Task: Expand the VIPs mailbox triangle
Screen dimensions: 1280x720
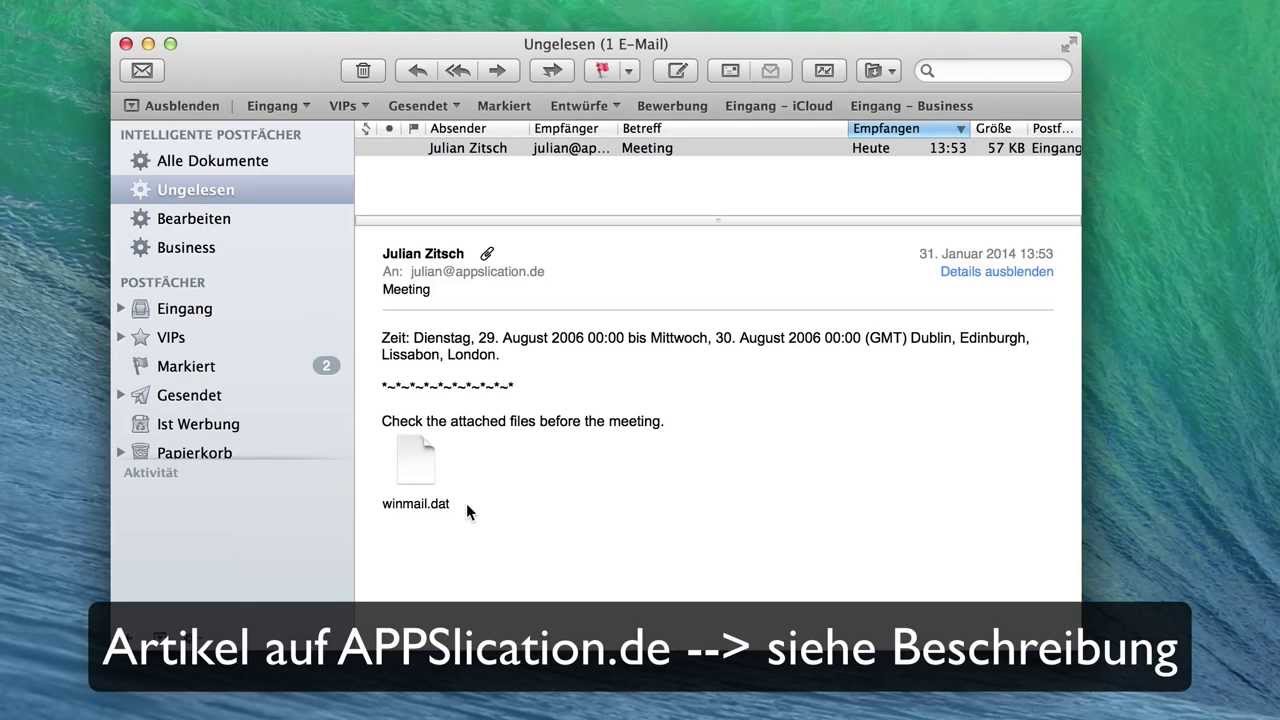Action: [121, 337]
